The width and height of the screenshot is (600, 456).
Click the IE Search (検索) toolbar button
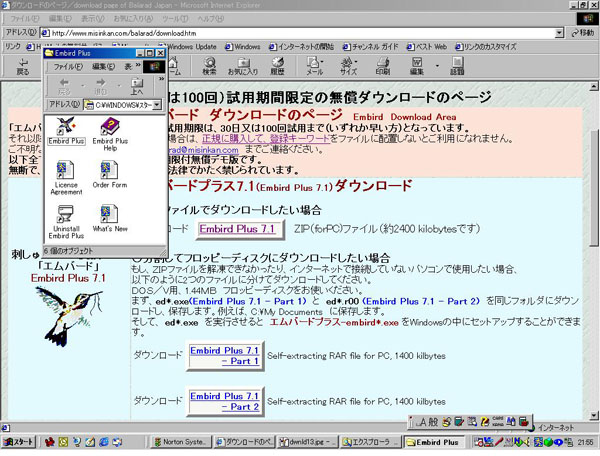(x=209, y=66)
